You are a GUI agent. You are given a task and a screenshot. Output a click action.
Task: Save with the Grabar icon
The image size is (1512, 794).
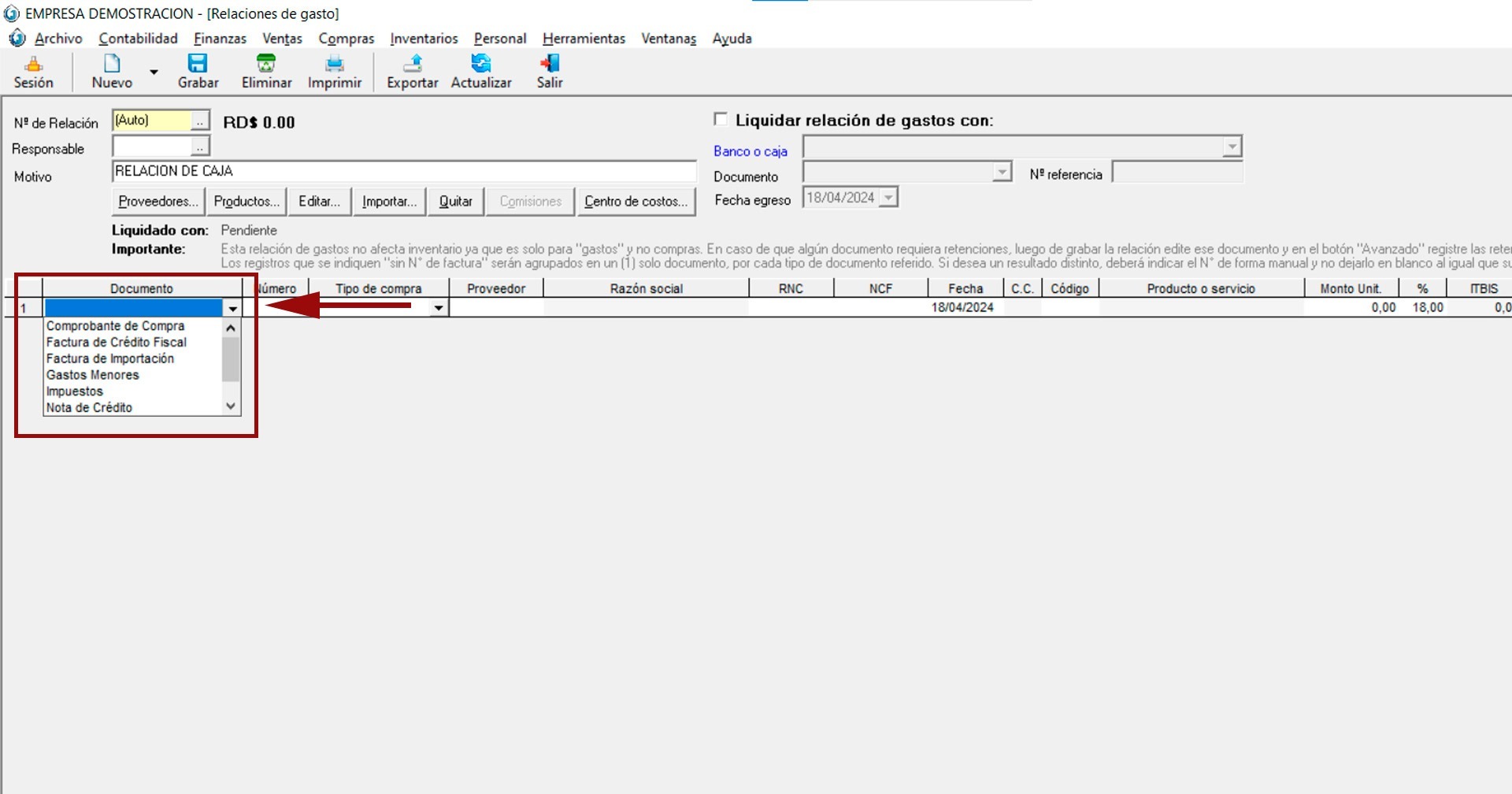pos(198,64)
